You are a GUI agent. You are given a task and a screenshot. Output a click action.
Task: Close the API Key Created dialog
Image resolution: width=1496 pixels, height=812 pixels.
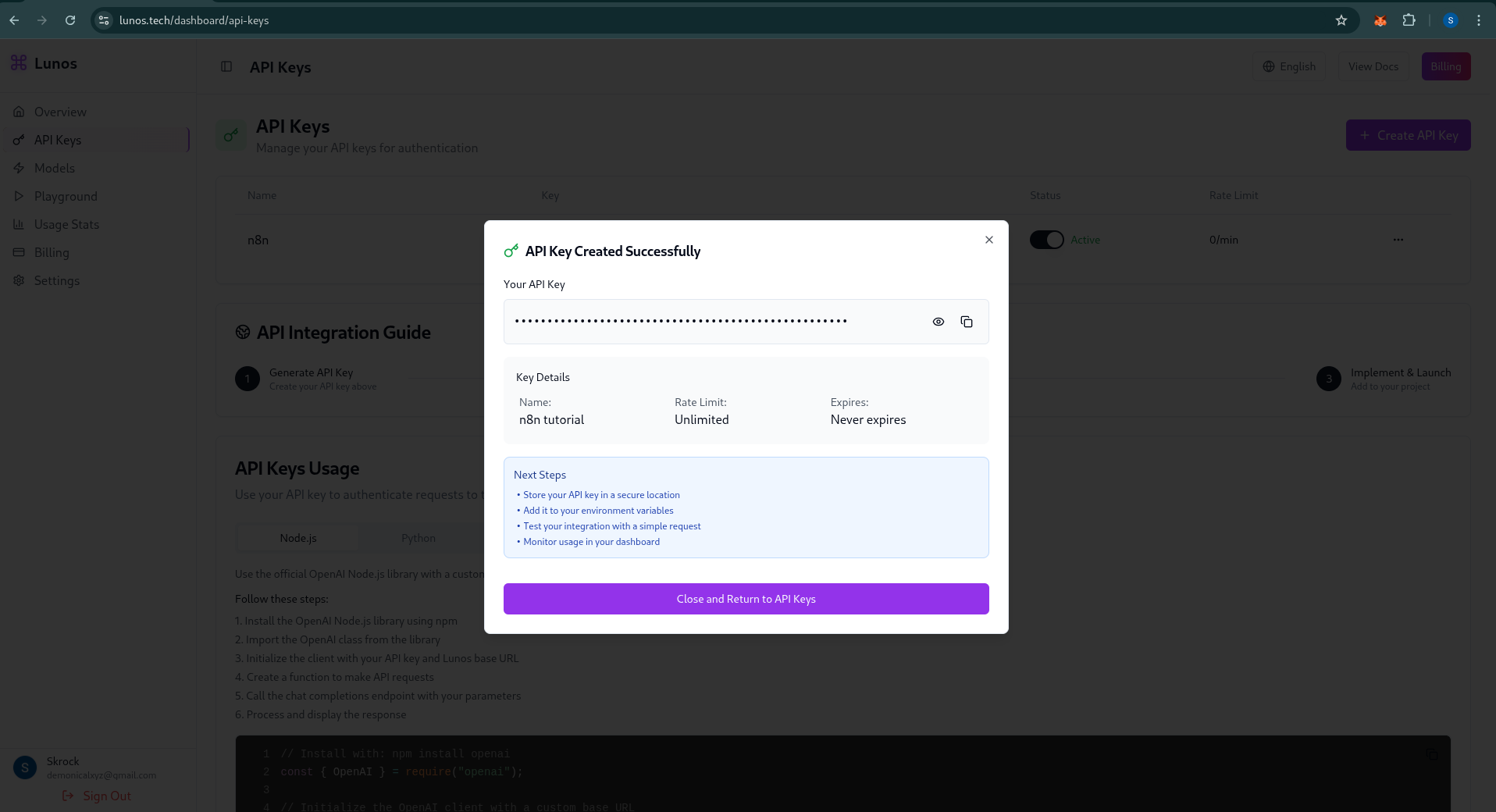click(x=989, y=240)
